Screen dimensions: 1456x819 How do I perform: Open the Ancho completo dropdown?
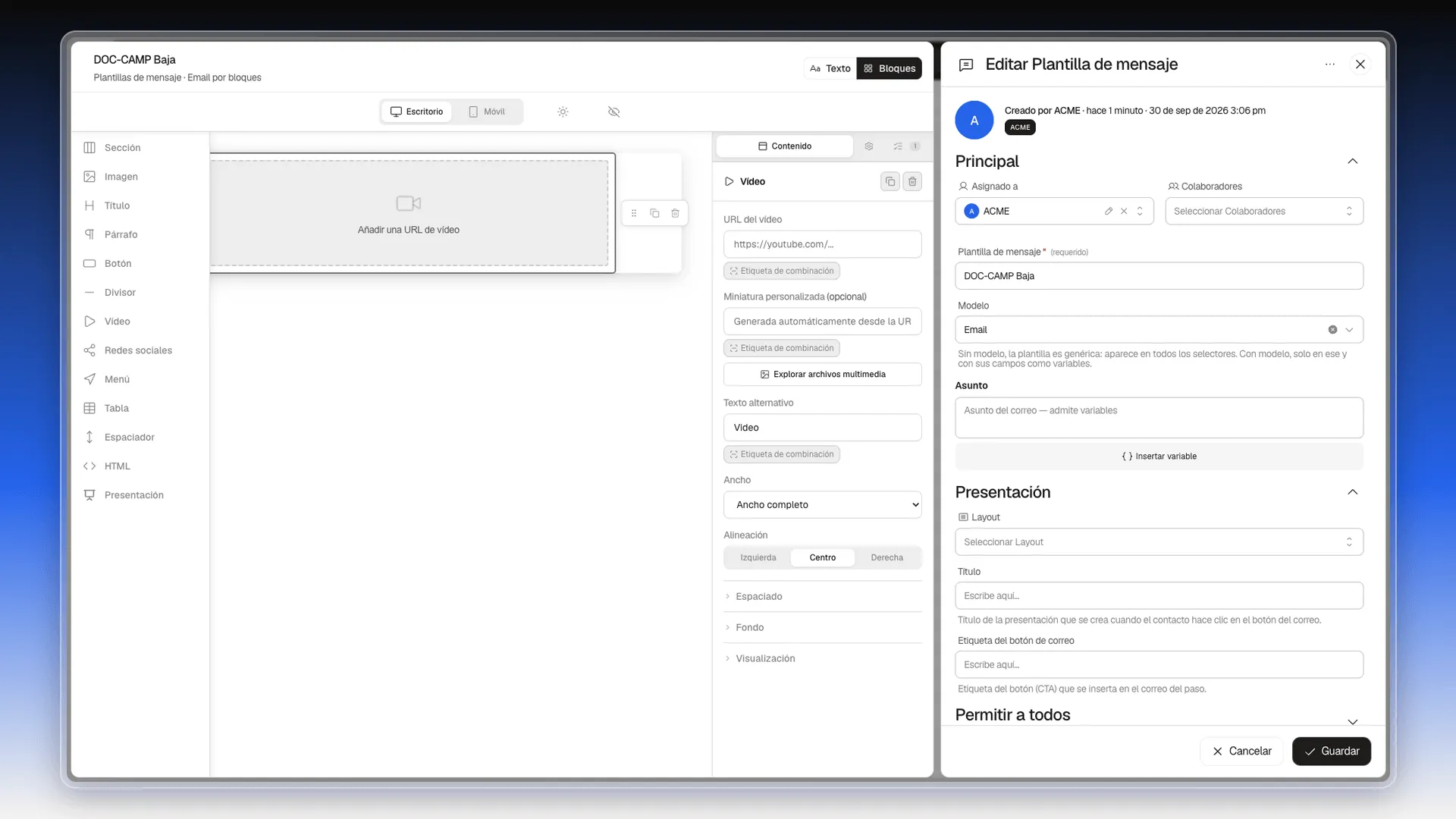823,505
